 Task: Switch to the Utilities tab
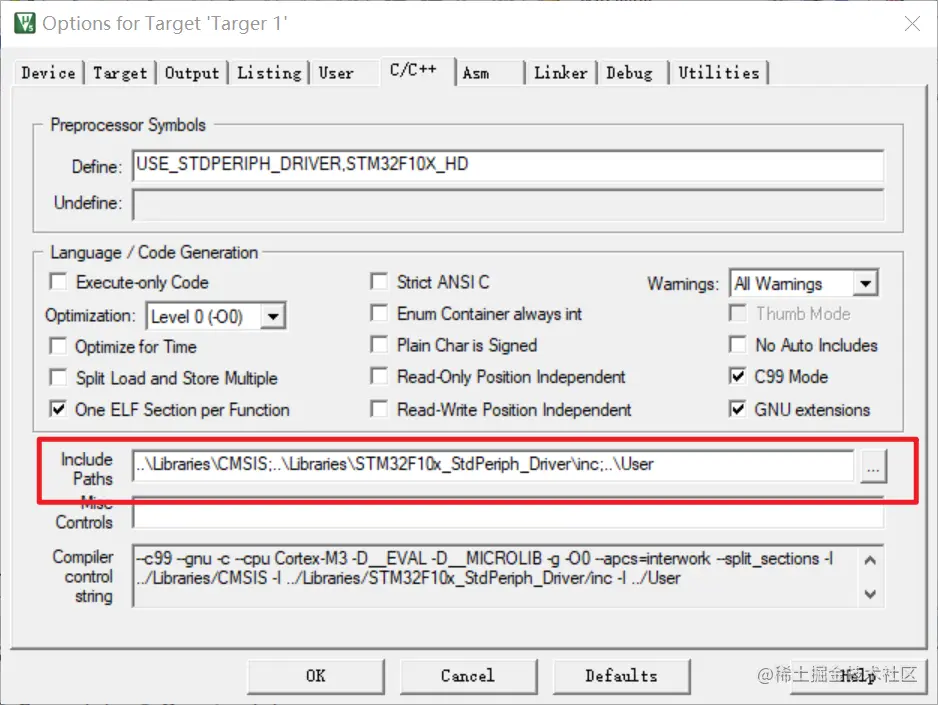click(x=718, y=73)
